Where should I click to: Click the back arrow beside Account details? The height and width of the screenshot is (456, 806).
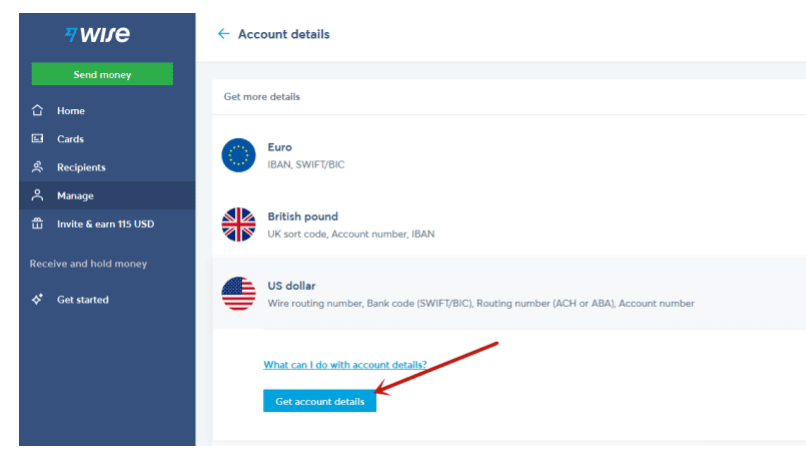pos(224,34)
